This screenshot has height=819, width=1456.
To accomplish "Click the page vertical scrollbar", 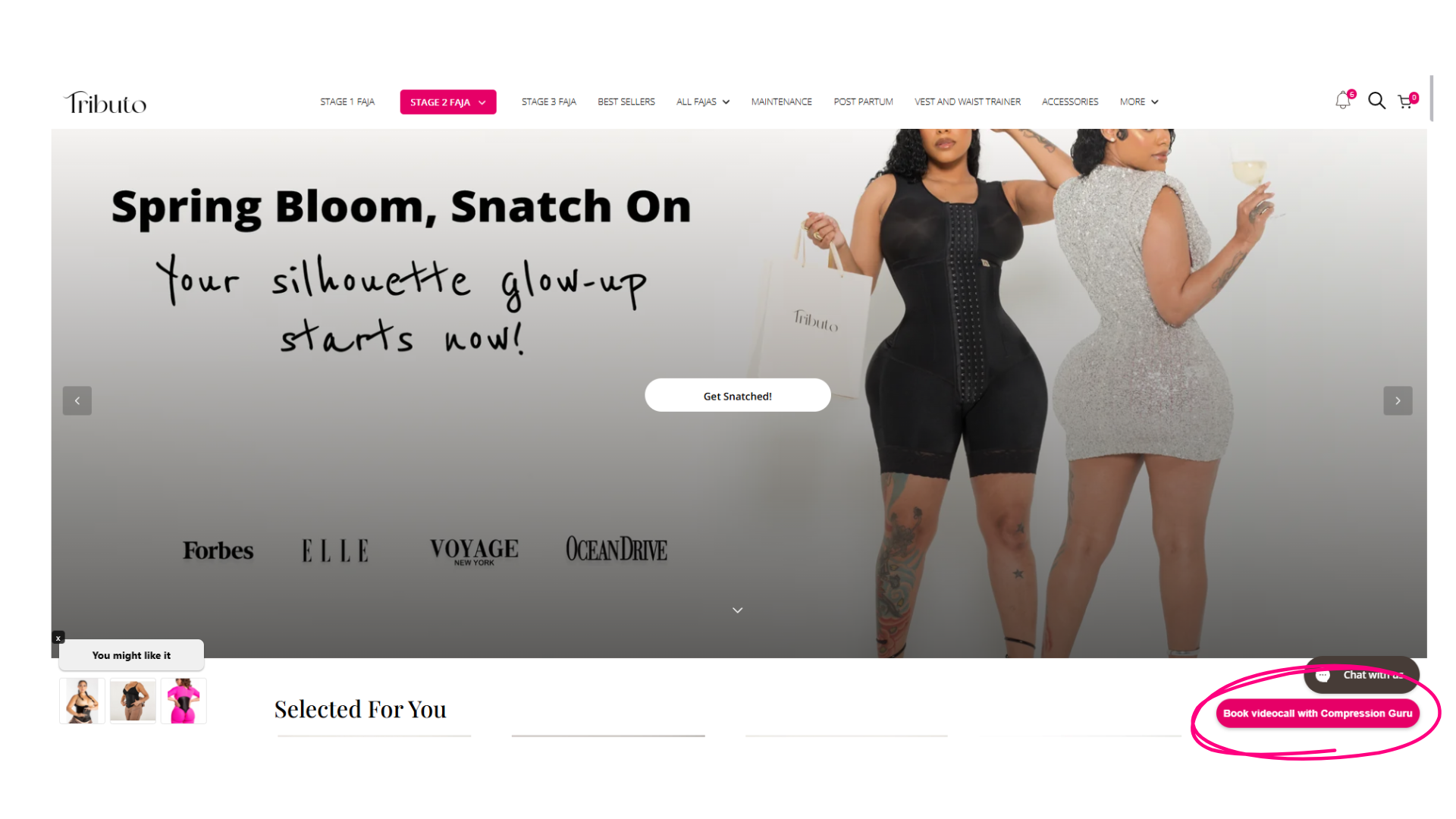I will point(1431,99).
